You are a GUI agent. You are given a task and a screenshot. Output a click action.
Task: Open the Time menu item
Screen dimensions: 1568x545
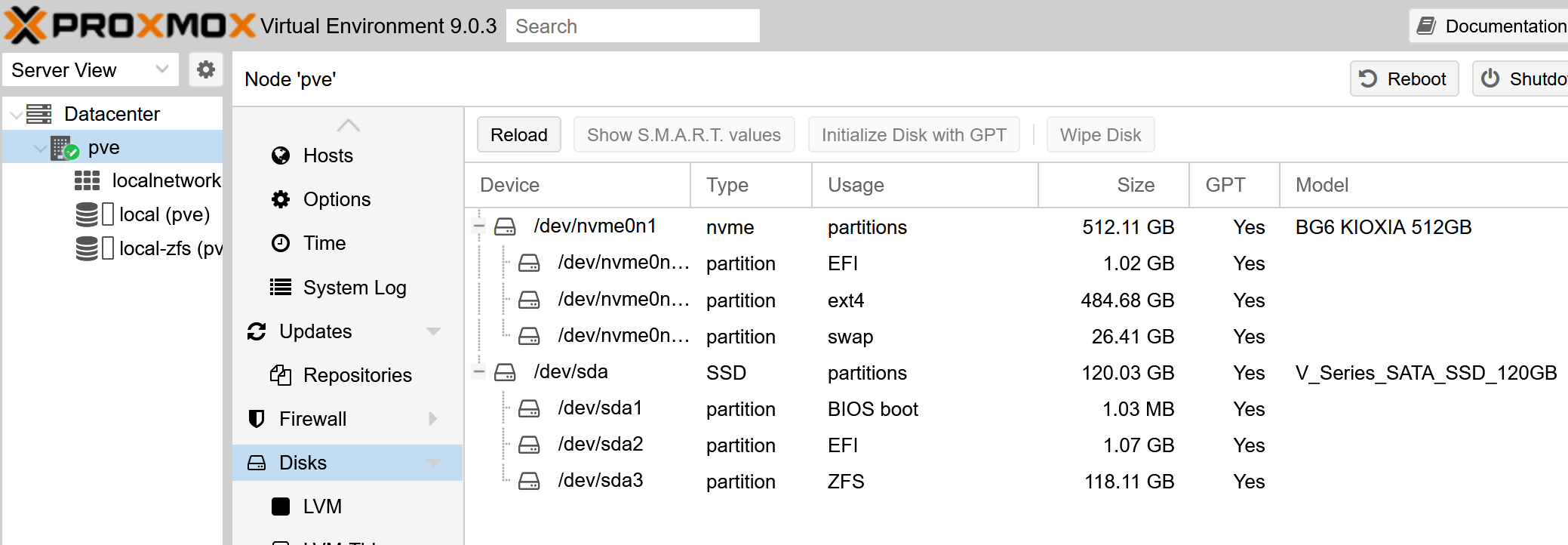(x=347, y=243)
